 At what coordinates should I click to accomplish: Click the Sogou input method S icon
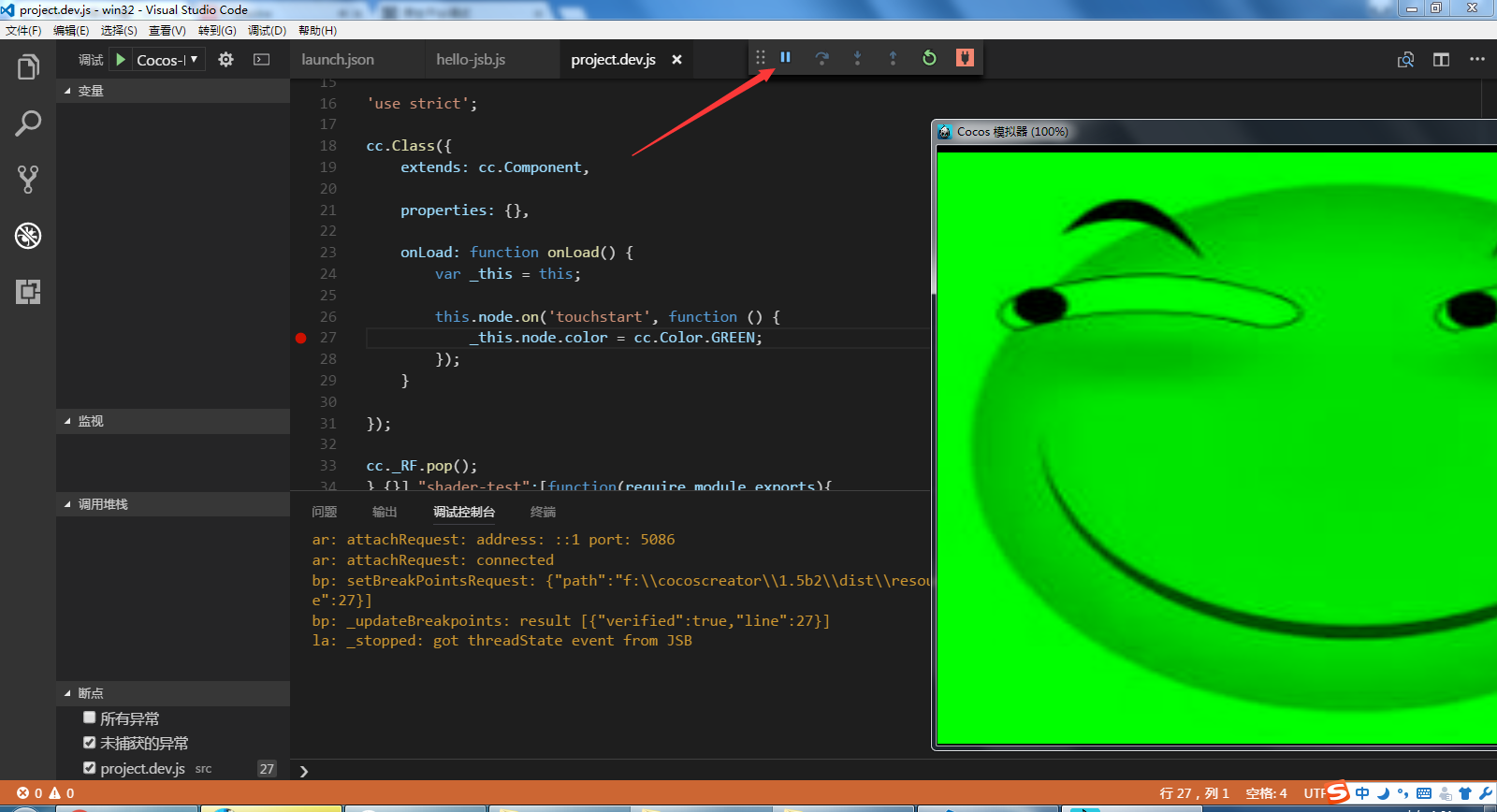[1338, 792]
